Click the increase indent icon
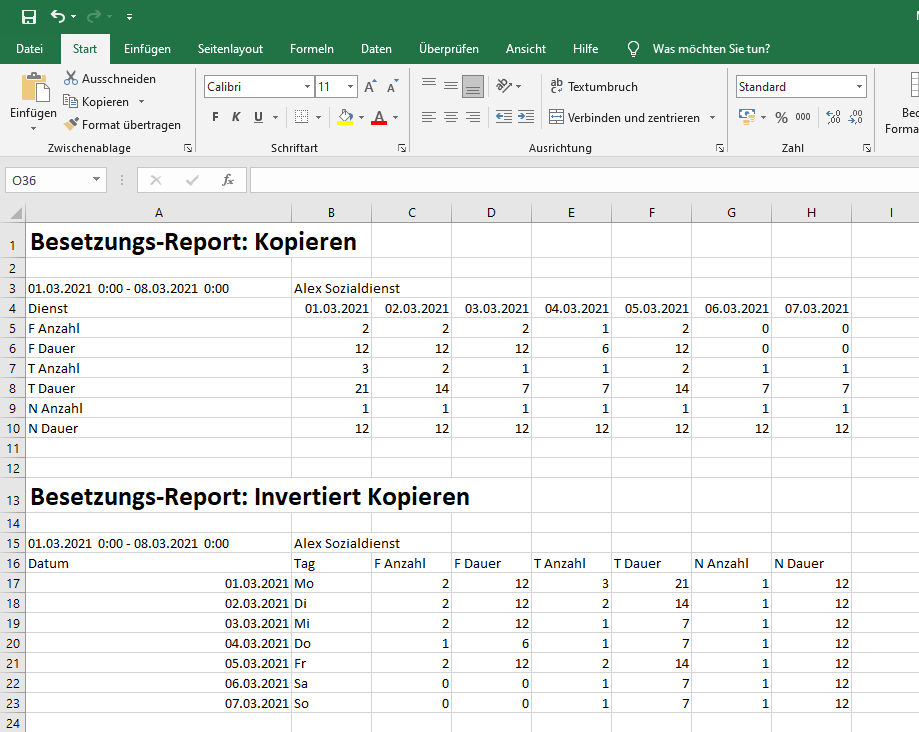The width and height of the screenshot is (919, 732). pos(526,118)
